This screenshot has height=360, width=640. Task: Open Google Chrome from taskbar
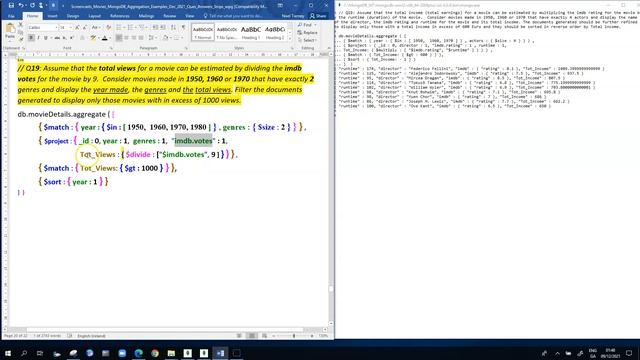pos(155,353)
